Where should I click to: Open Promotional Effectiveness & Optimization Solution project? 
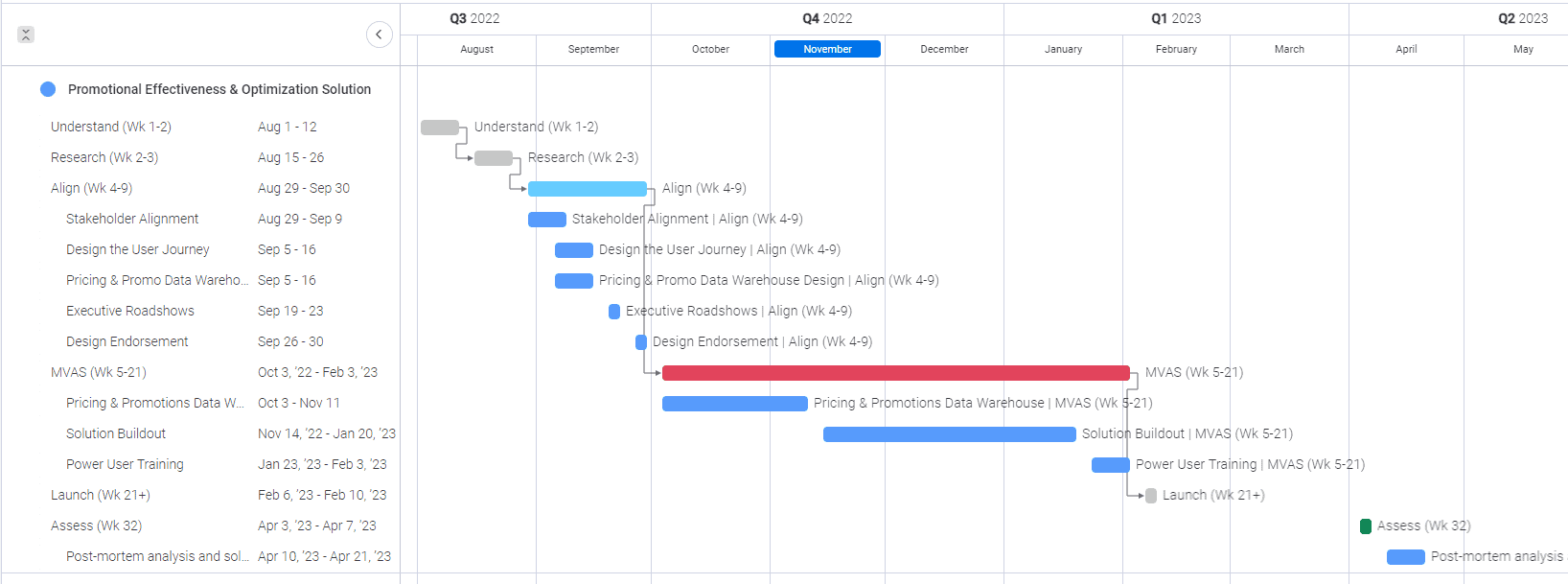click(219, 89)
